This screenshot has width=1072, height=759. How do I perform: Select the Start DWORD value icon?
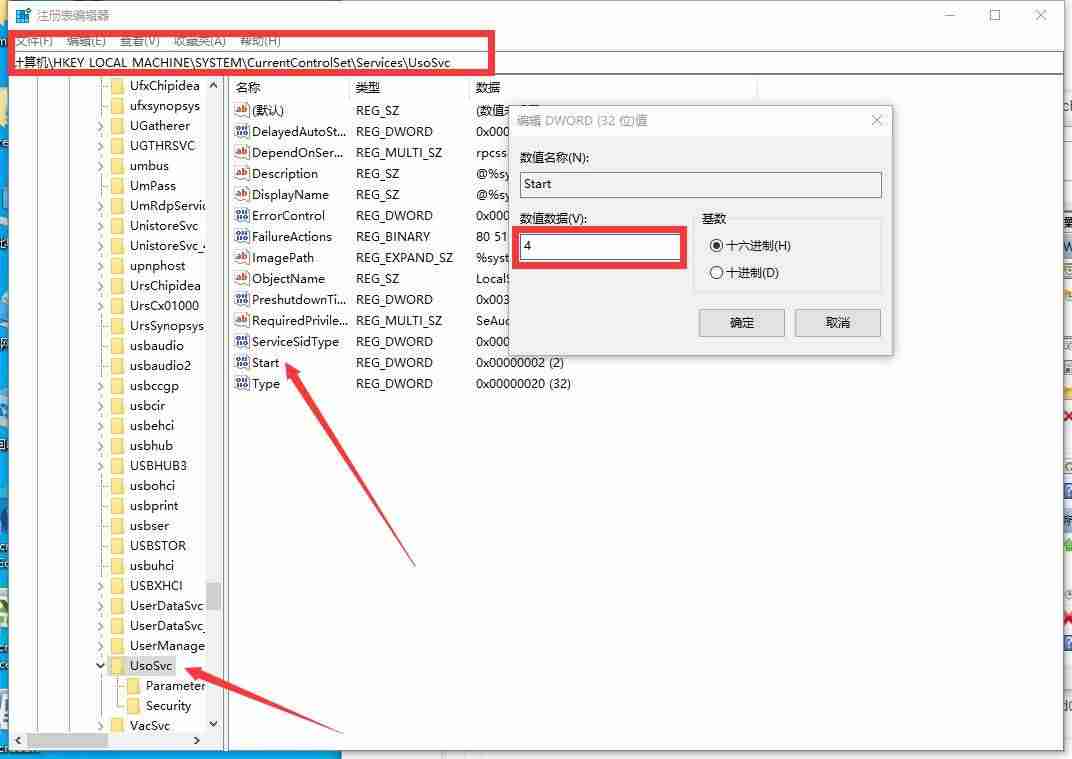tap(242, 362)
